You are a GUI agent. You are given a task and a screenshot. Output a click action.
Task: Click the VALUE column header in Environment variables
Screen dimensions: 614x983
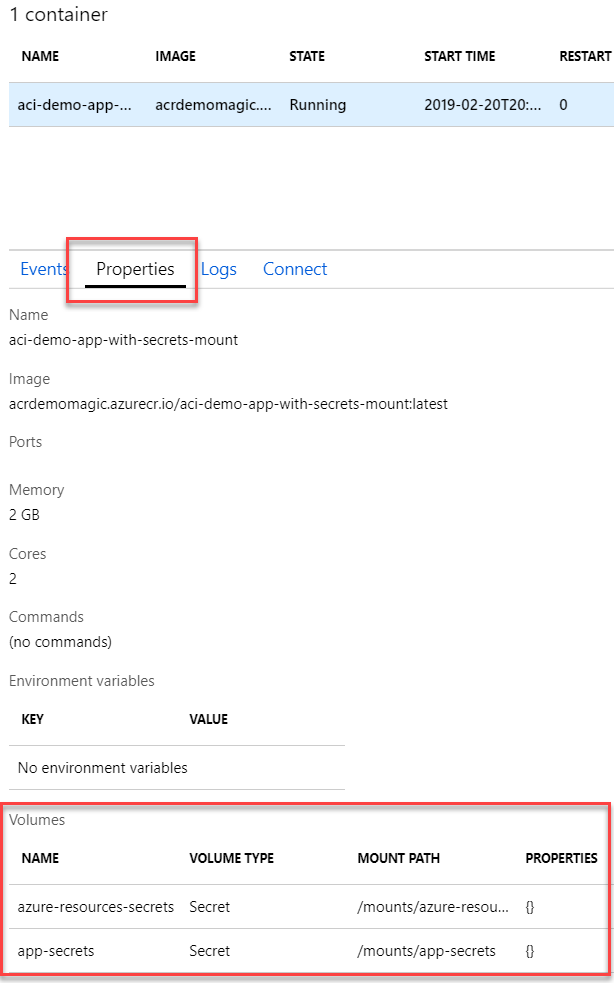[208, 719]
